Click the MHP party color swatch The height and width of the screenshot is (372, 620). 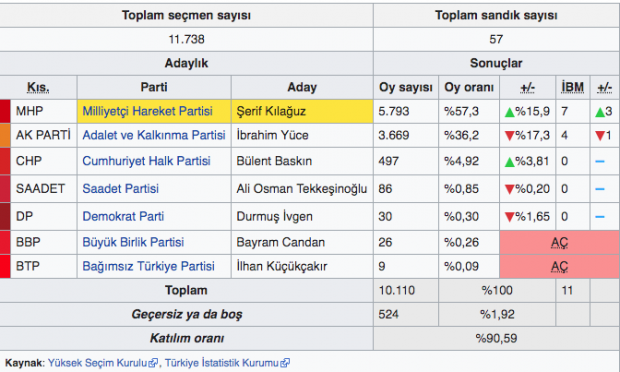tap(5, 111)
